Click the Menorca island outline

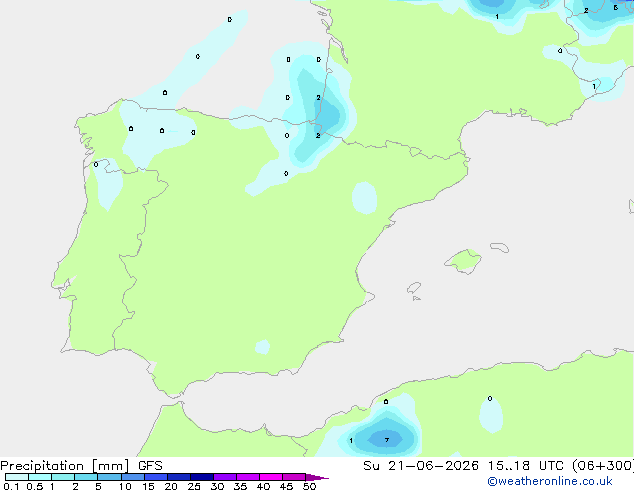[500, 247]
